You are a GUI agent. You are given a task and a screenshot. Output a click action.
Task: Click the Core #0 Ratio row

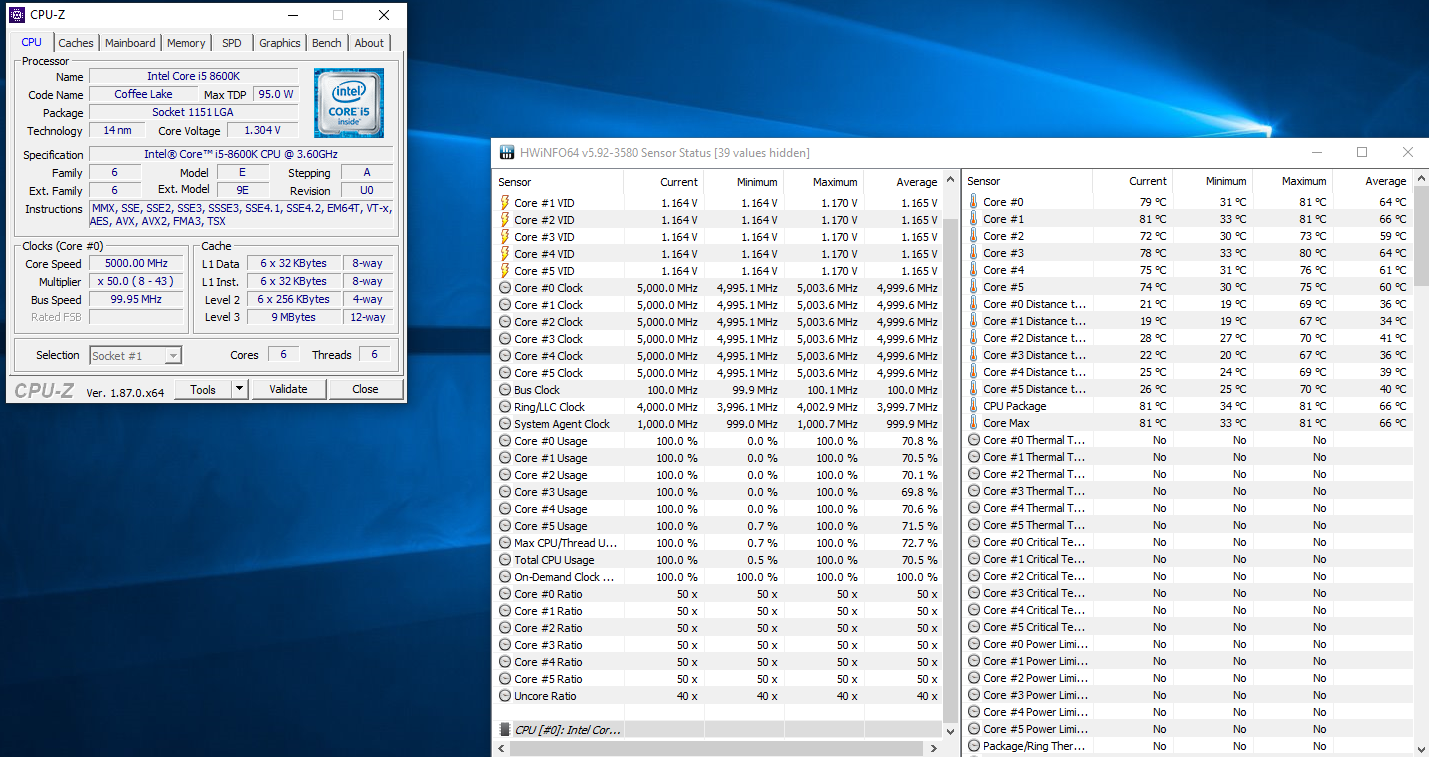[719, 594]
